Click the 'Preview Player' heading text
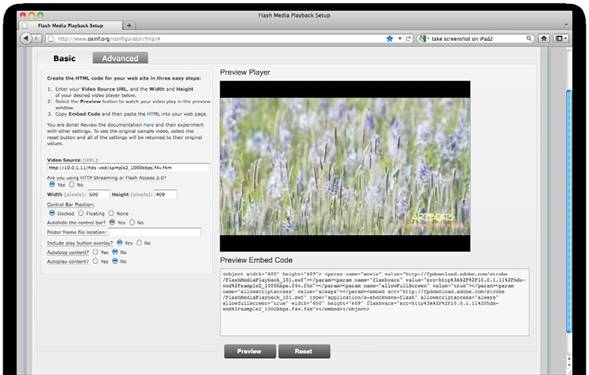589x375 pixels. [x=245, y=73]
